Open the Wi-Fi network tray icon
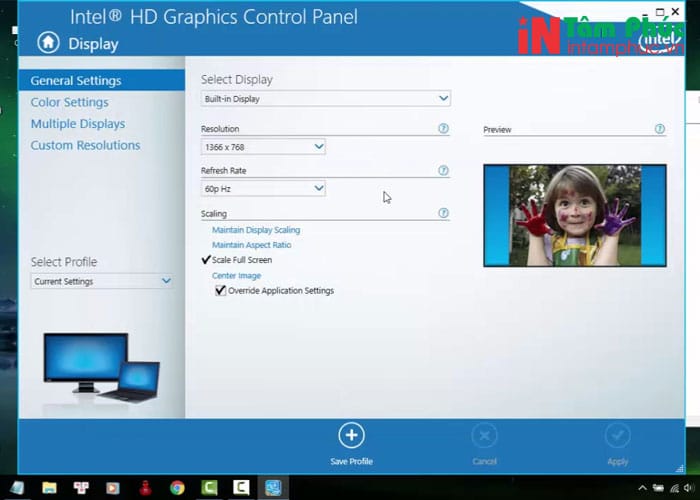Screen dimensions: 700x500 (x=675, y=488)
